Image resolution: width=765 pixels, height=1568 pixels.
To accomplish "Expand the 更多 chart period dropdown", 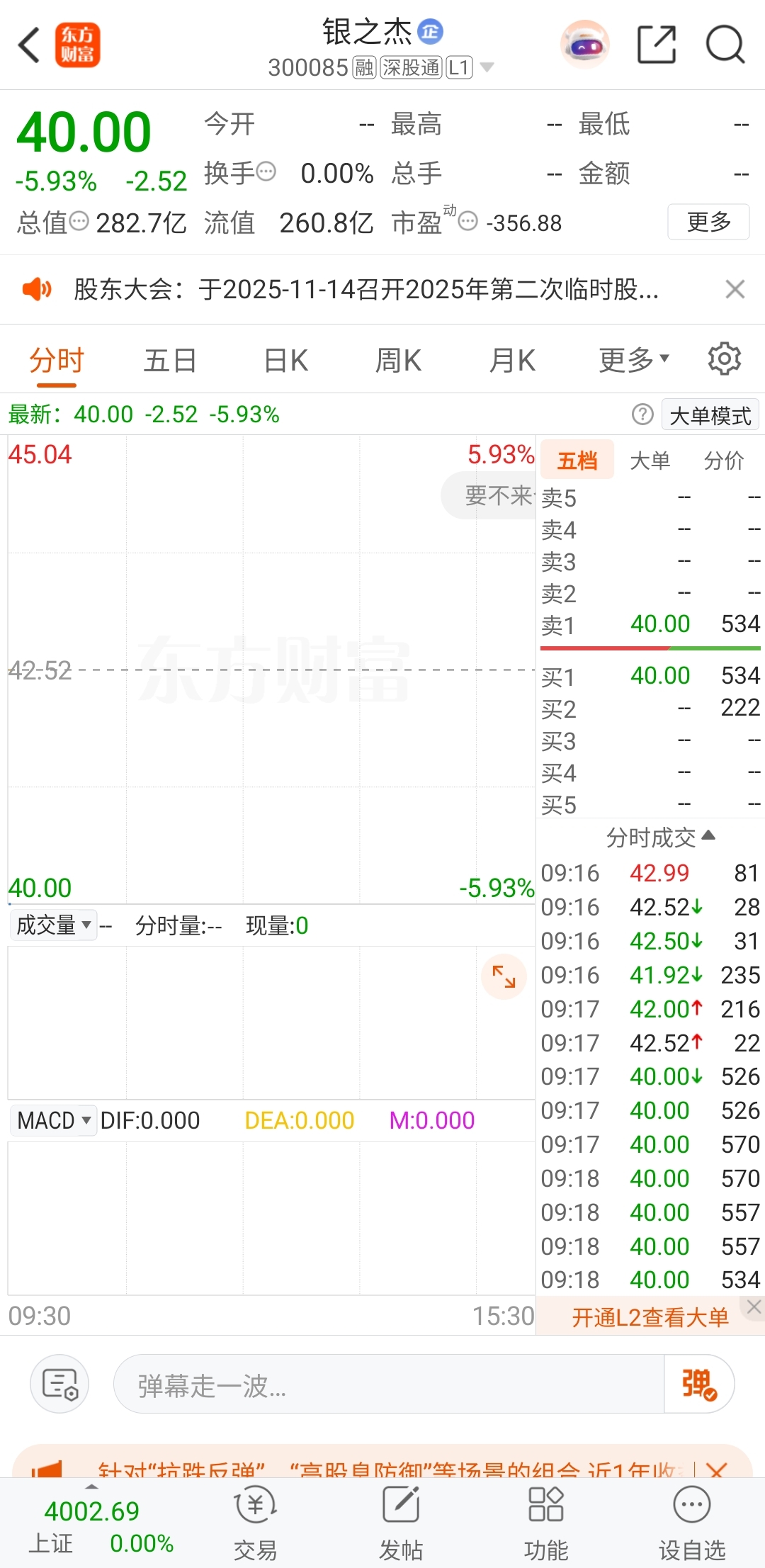I will (x=634, y=361).
